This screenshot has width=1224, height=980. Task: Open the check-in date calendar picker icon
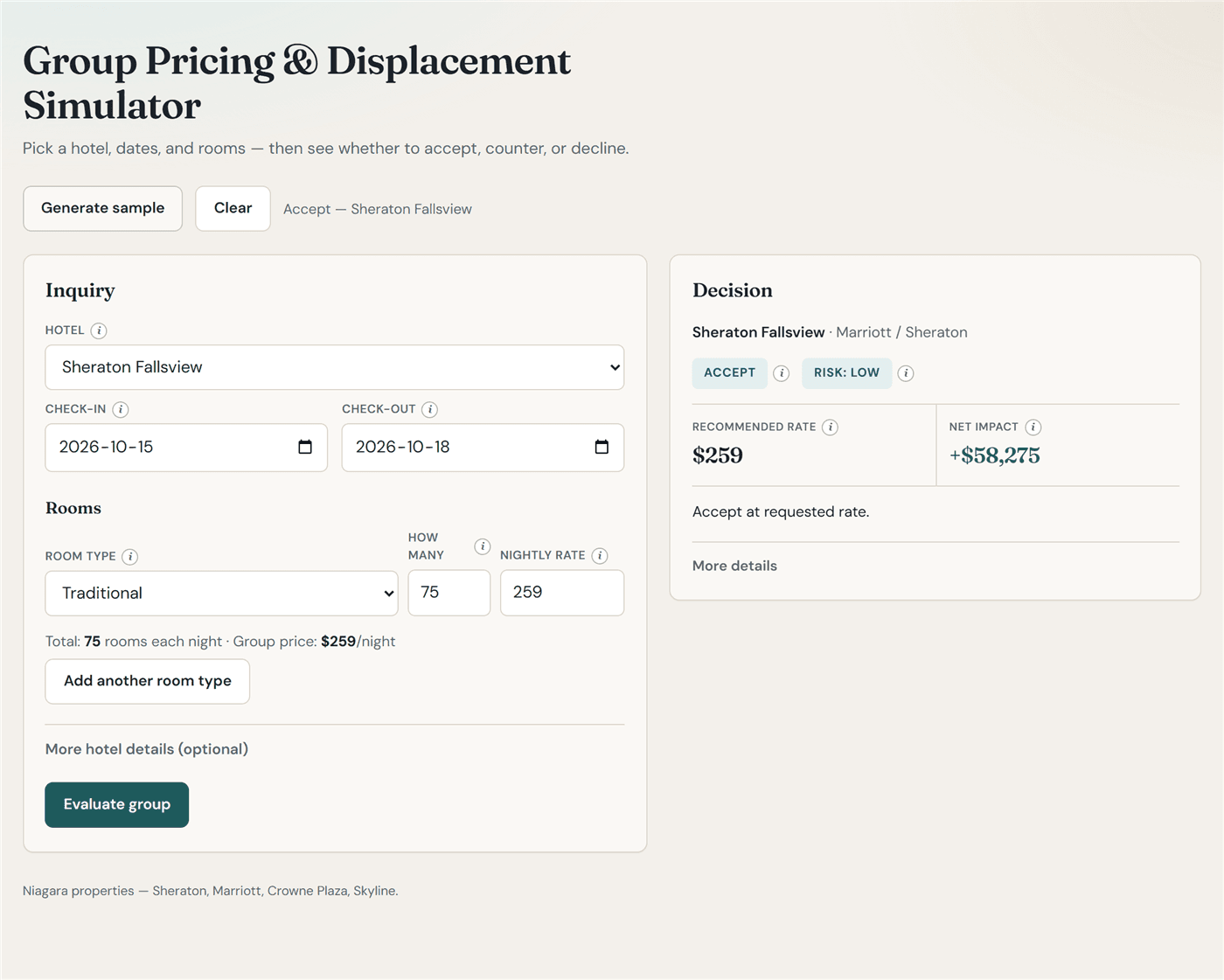[x=305, y=447]
